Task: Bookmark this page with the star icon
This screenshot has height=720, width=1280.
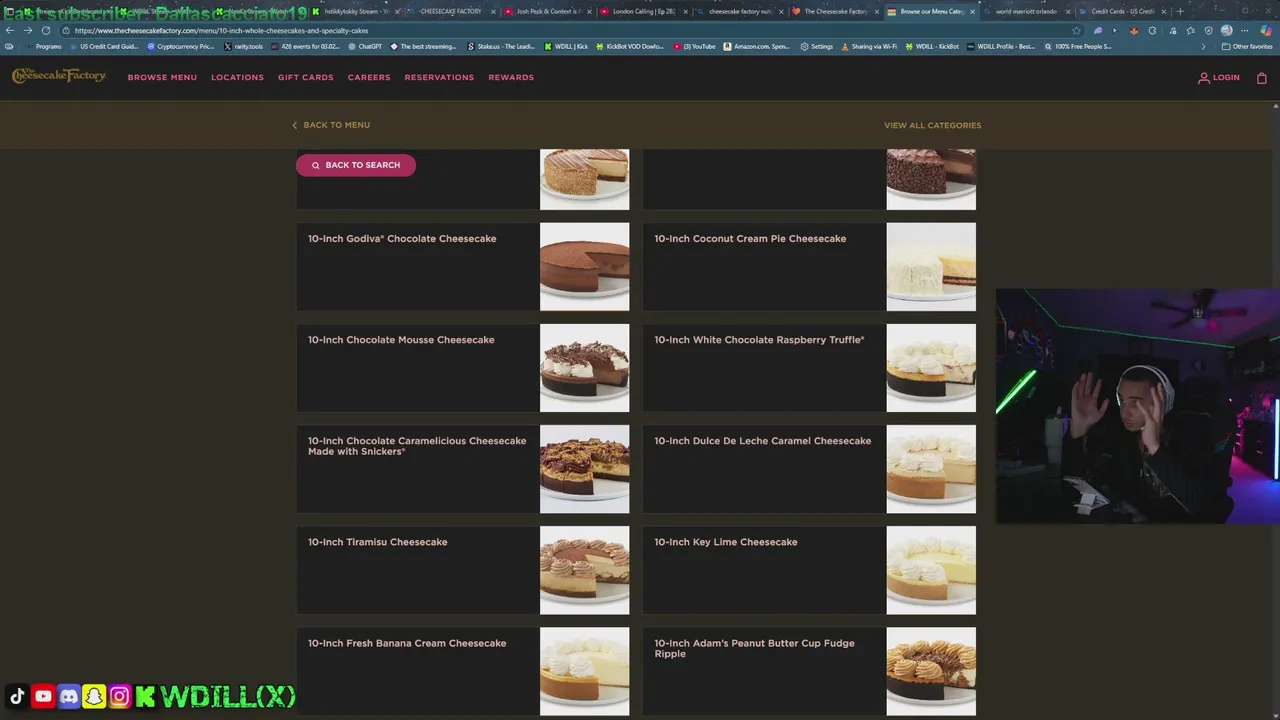Action: tap(1077, 30)
